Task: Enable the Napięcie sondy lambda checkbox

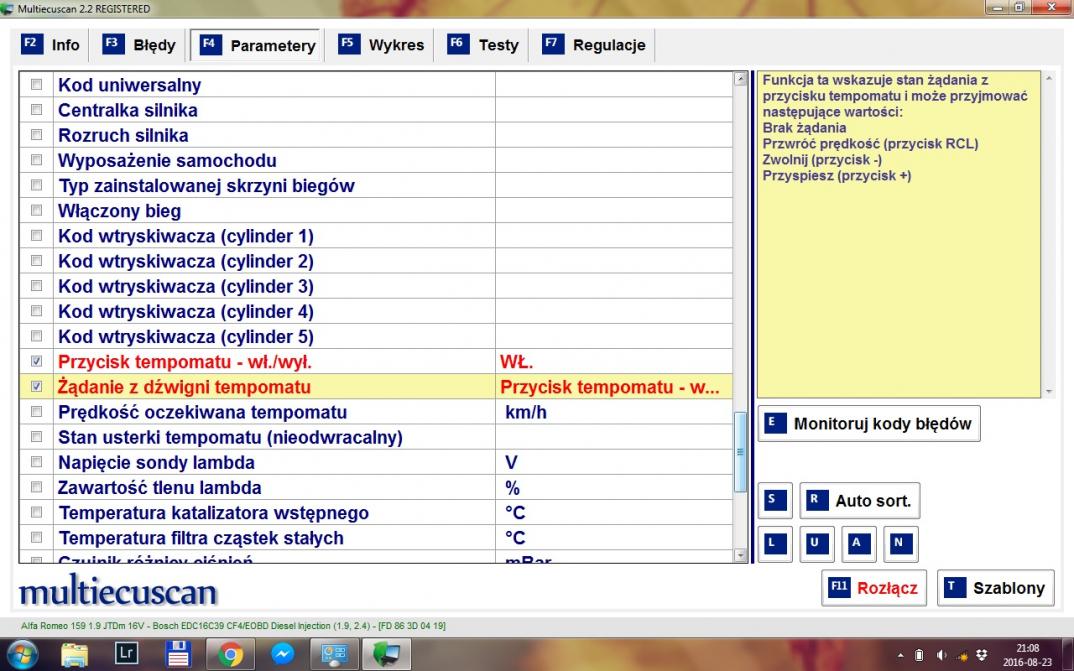Action: (38, 462)
